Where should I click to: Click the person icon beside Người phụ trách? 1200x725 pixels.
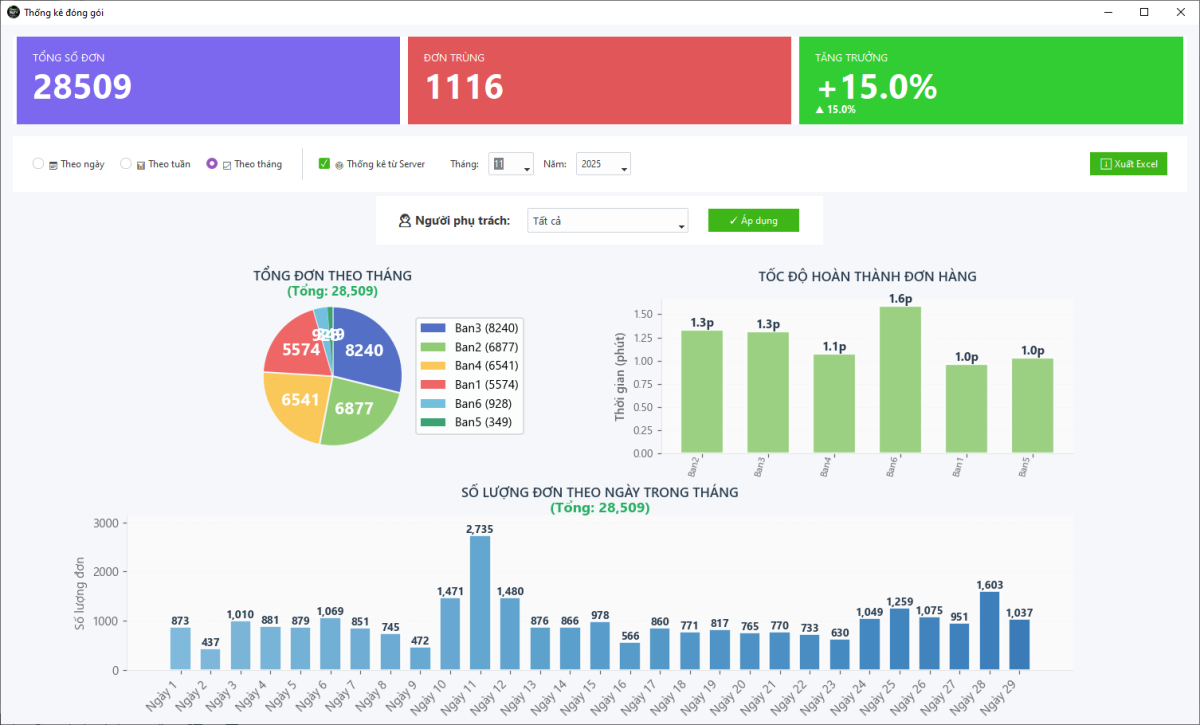coord(405,219)
